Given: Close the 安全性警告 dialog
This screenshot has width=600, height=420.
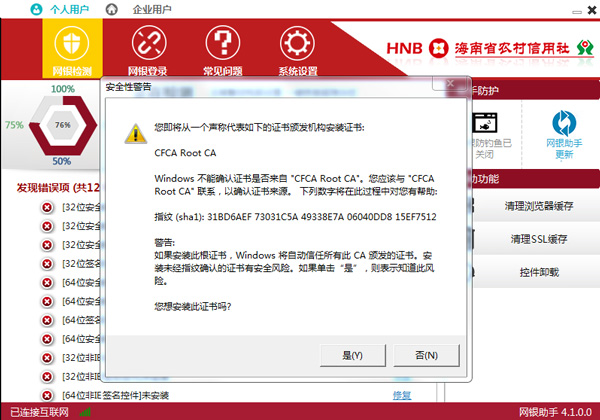Looking at the screenshot, I should [450, 83].
